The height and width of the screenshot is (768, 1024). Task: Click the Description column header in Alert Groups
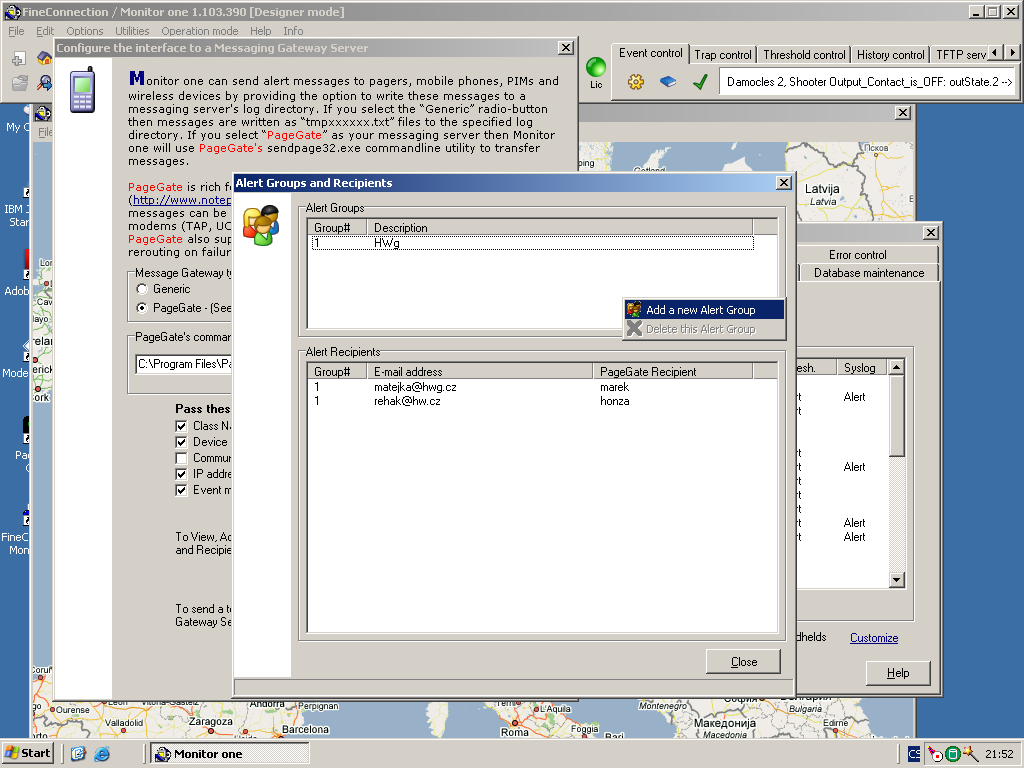coord(560,228)
